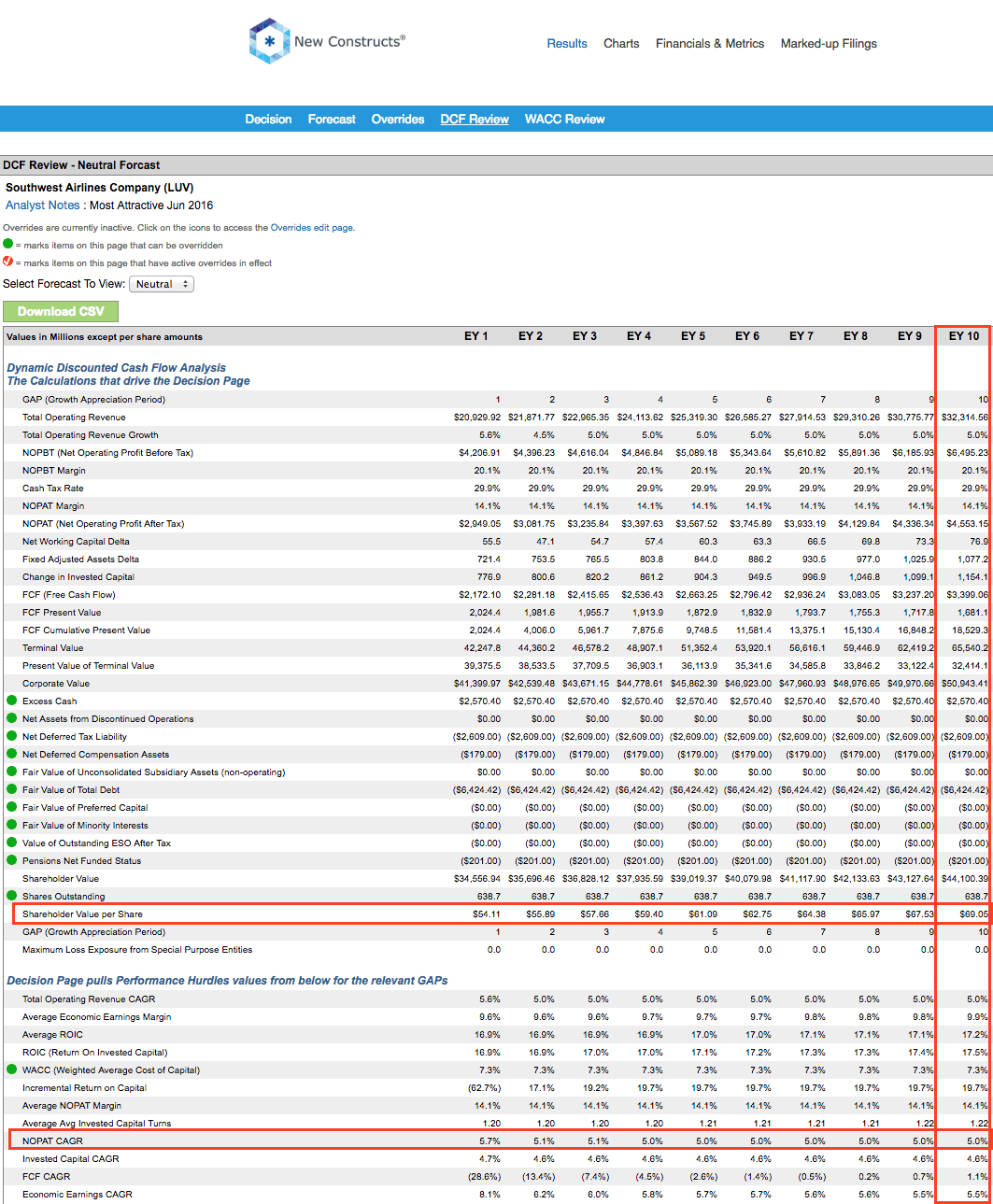Click the Average NOPAT Margin row label
993x1204 pixels.
tap(72, 1106)
